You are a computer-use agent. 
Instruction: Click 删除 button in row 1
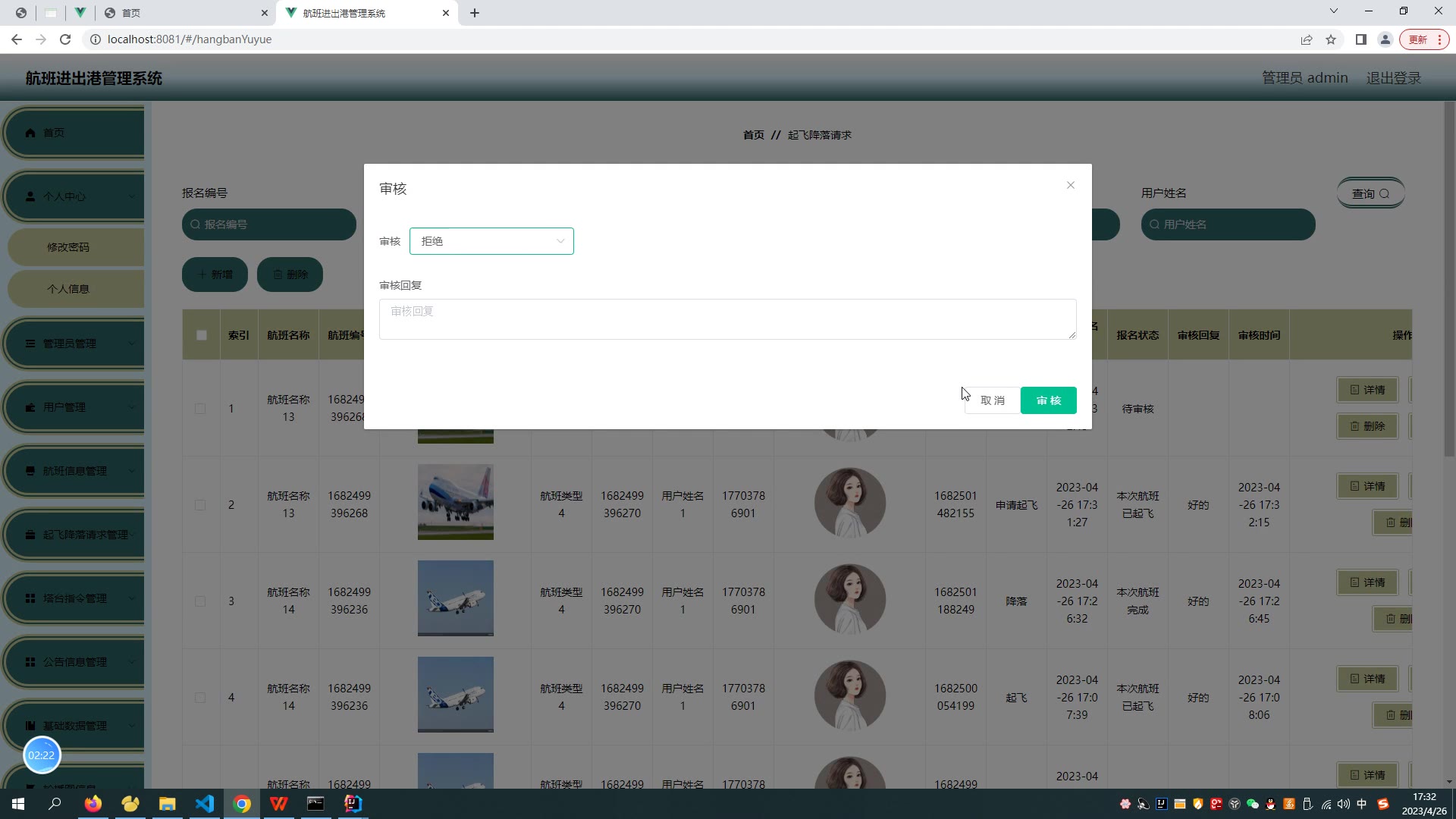(x=1367, y=426)
